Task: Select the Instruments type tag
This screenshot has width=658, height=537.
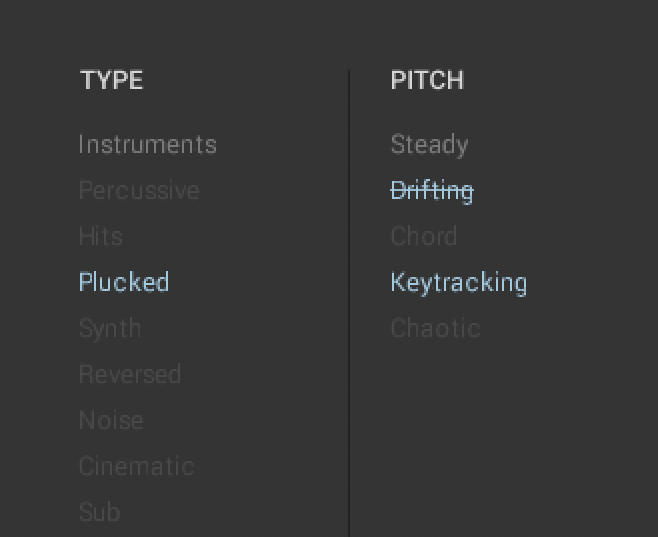Action: (147, 145)
